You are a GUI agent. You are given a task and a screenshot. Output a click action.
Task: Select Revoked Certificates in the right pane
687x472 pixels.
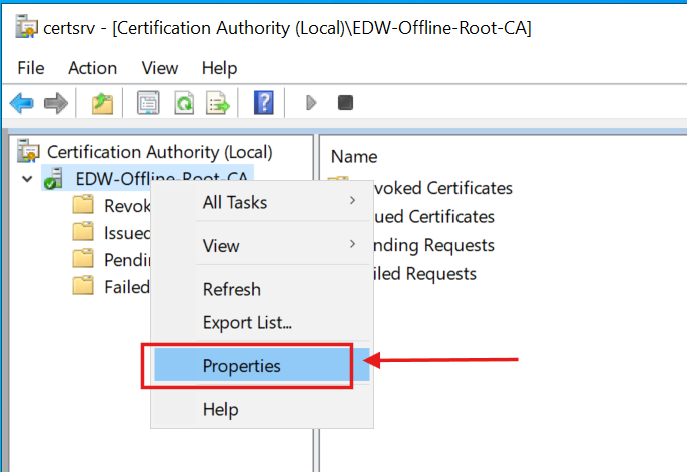click(x=443, y=188)
